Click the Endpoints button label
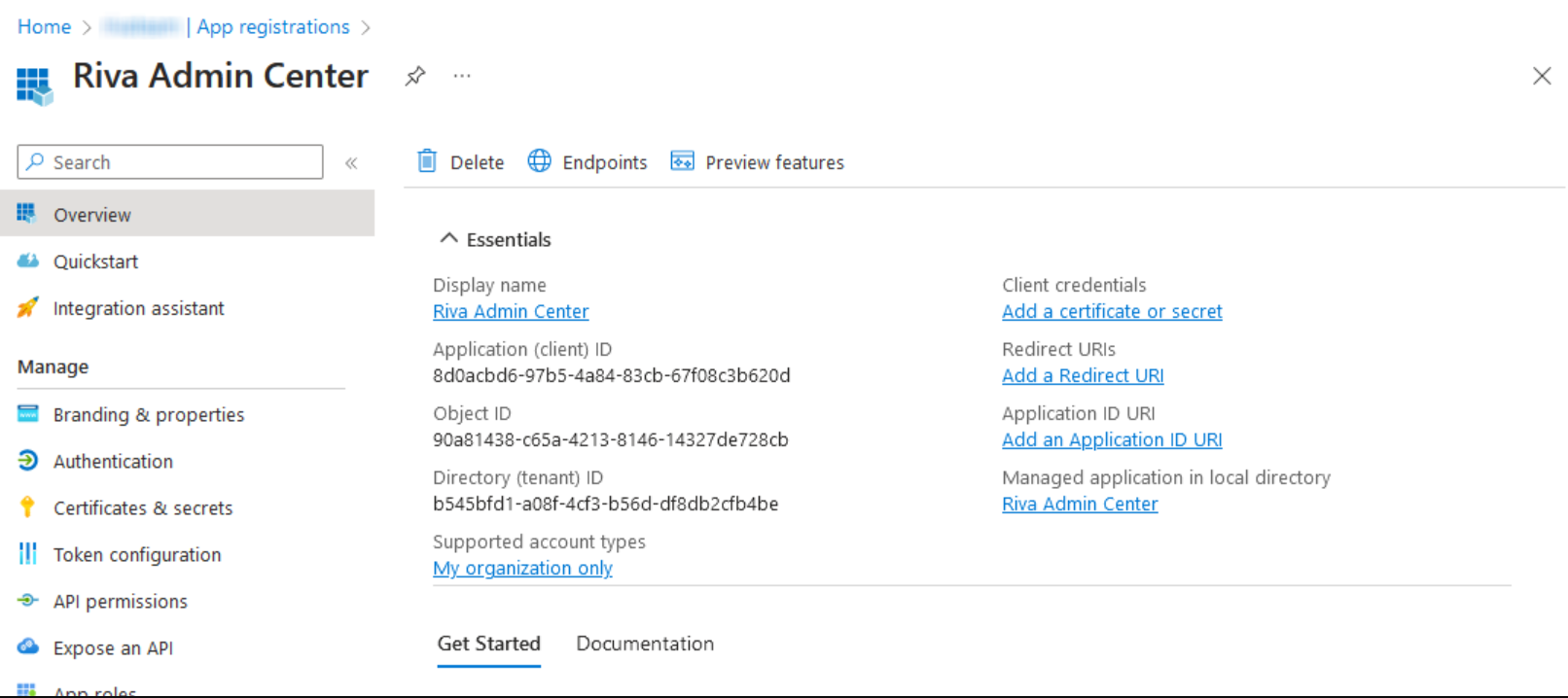This screenshot has height=698, width=1568. [x=605, y=162]
